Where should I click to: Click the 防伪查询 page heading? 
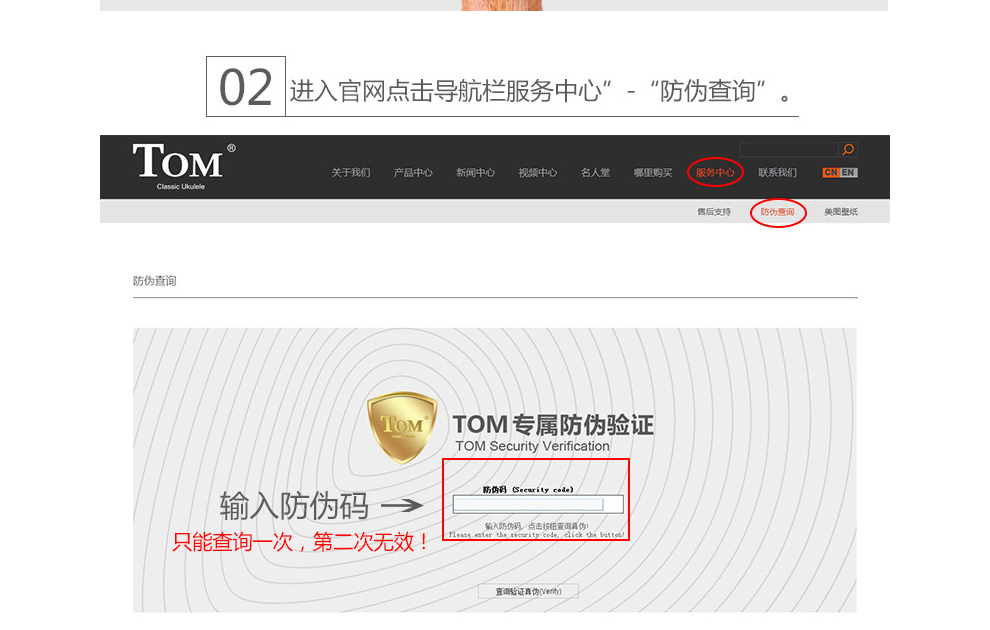click(x=155, y=281)
